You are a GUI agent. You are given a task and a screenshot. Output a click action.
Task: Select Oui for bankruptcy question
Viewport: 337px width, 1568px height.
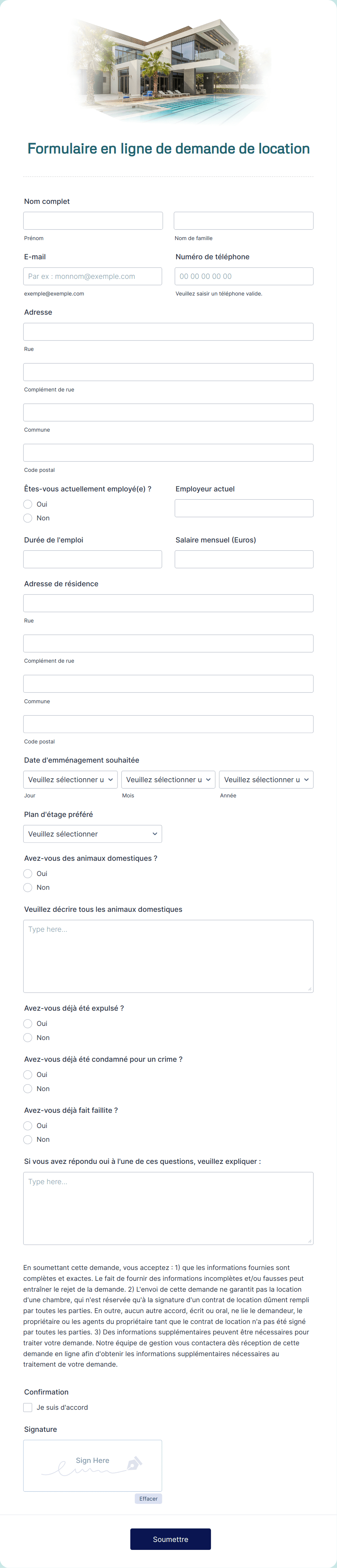28,1125
